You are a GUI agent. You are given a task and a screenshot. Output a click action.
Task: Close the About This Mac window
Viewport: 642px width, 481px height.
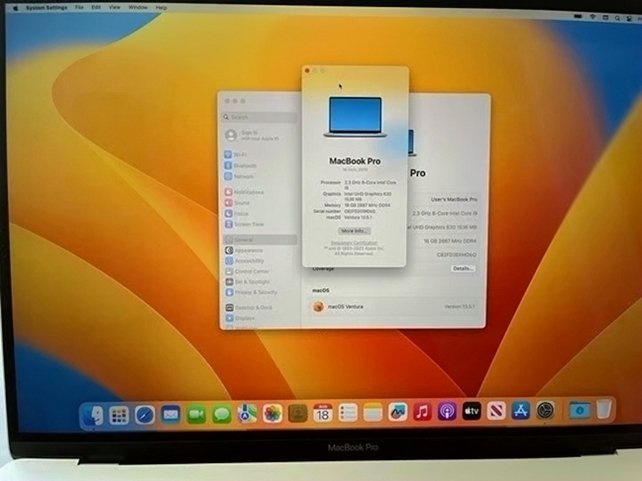[307, 71]
